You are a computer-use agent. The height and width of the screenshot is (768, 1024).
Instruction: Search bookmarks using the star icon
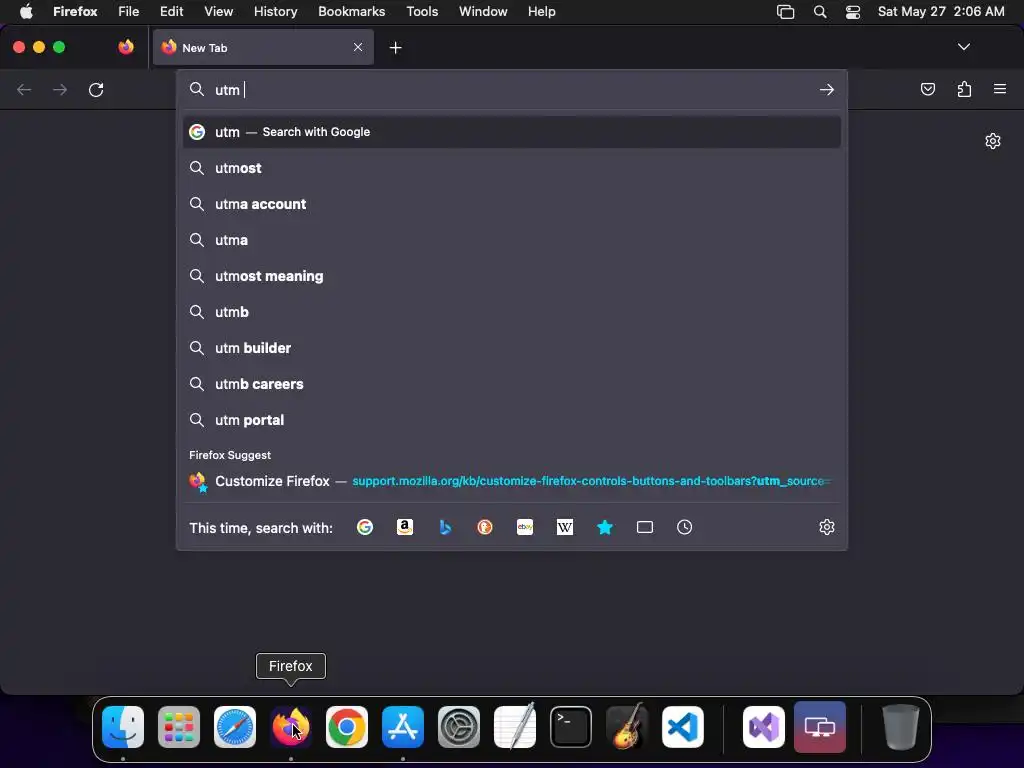click(605, 527)
